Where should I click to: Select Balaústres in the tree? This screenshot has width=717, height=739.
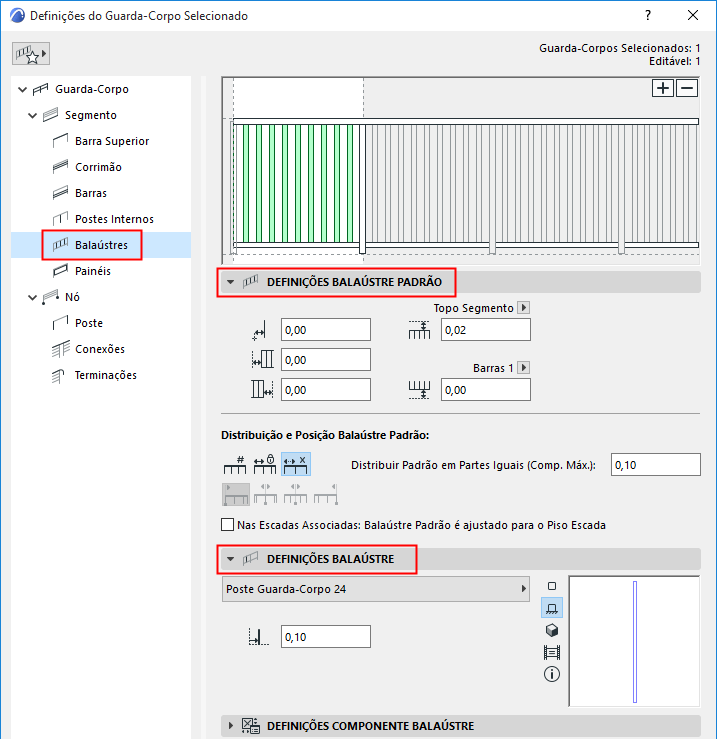coord(101,245)
